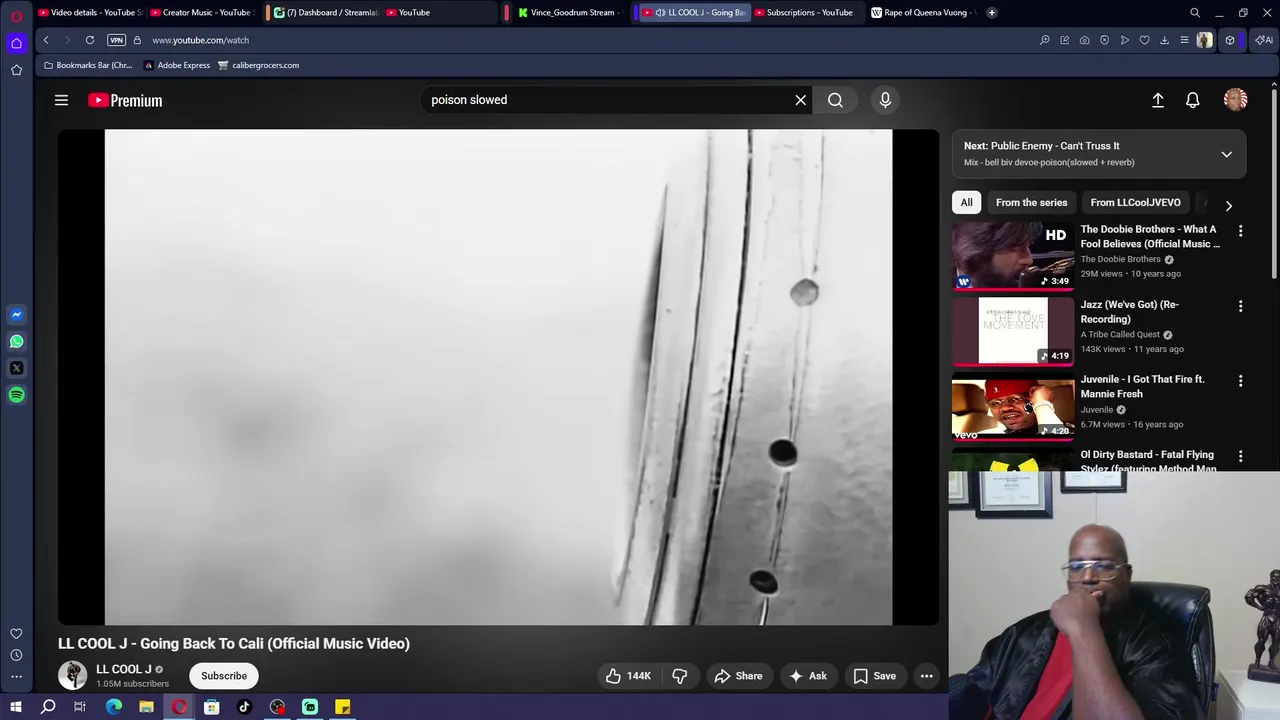The width and height of the screenshot is (1280, 720).
Task: Open the snapshot camera icon in toolbar
Action: [x=1084, y=40]
